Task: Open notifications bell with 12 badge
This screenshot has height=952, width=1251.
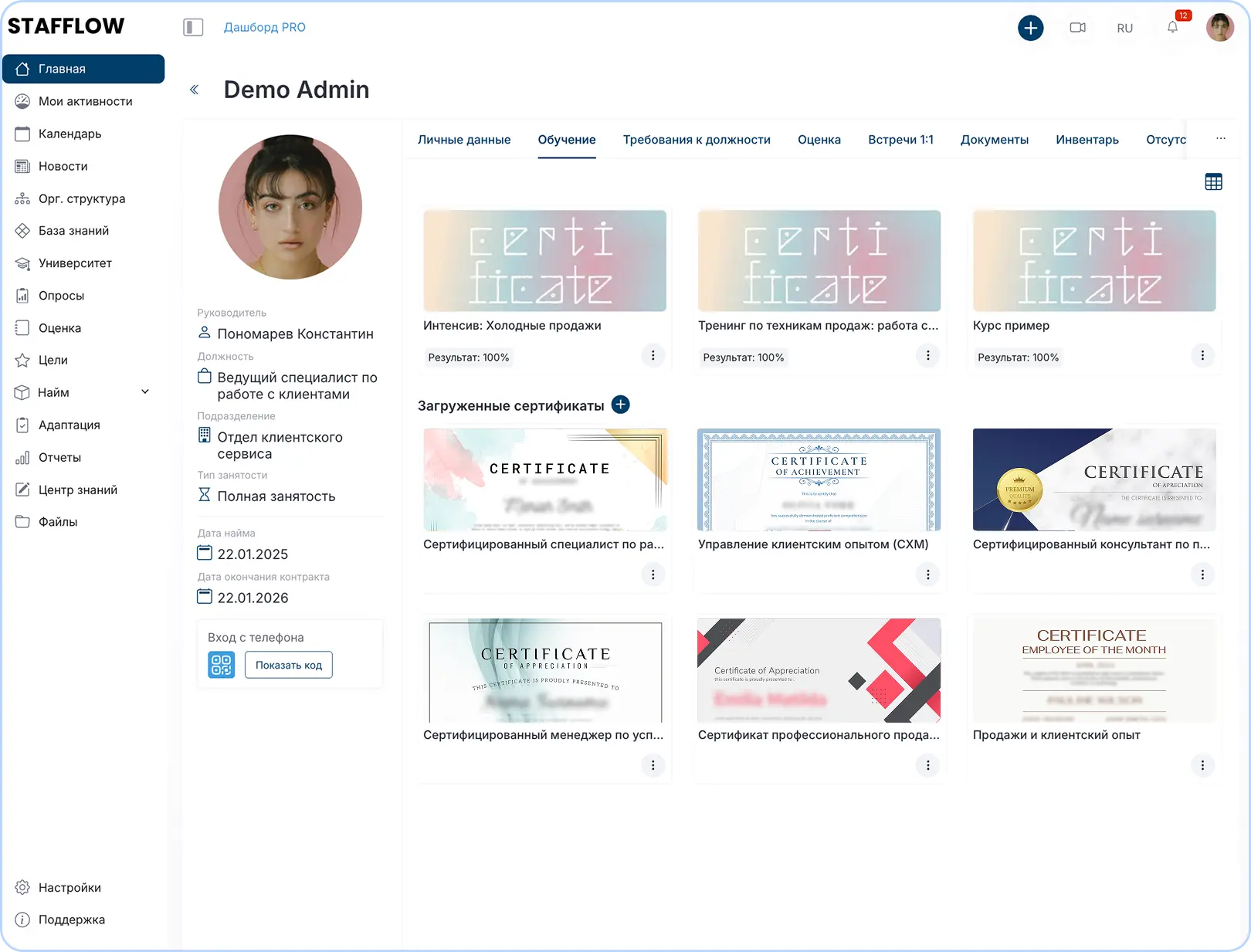Action: click(x=1172, y=27)
